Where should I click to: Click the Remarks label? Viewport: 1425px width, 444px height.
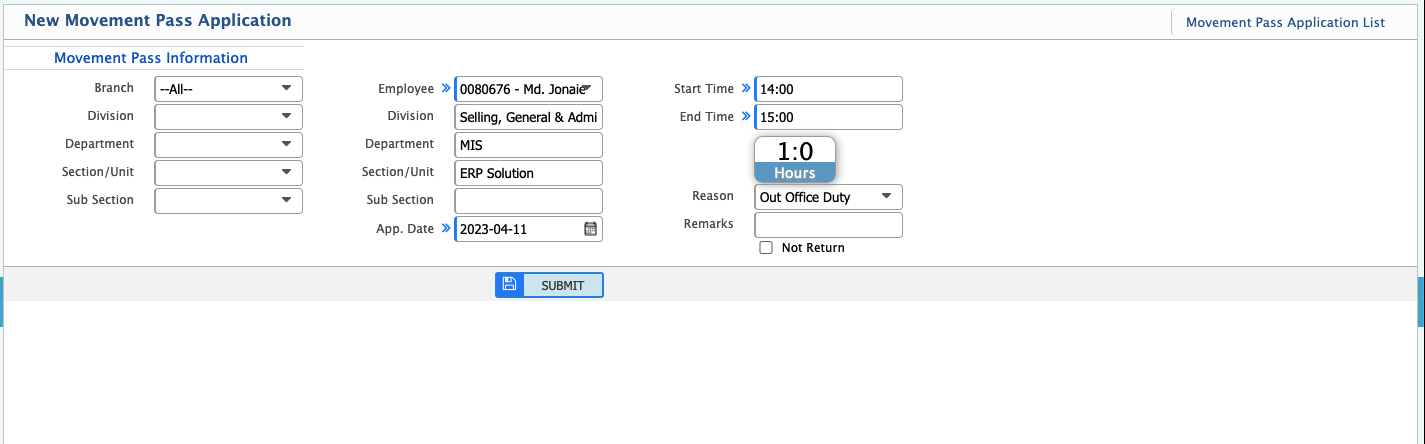709,224
